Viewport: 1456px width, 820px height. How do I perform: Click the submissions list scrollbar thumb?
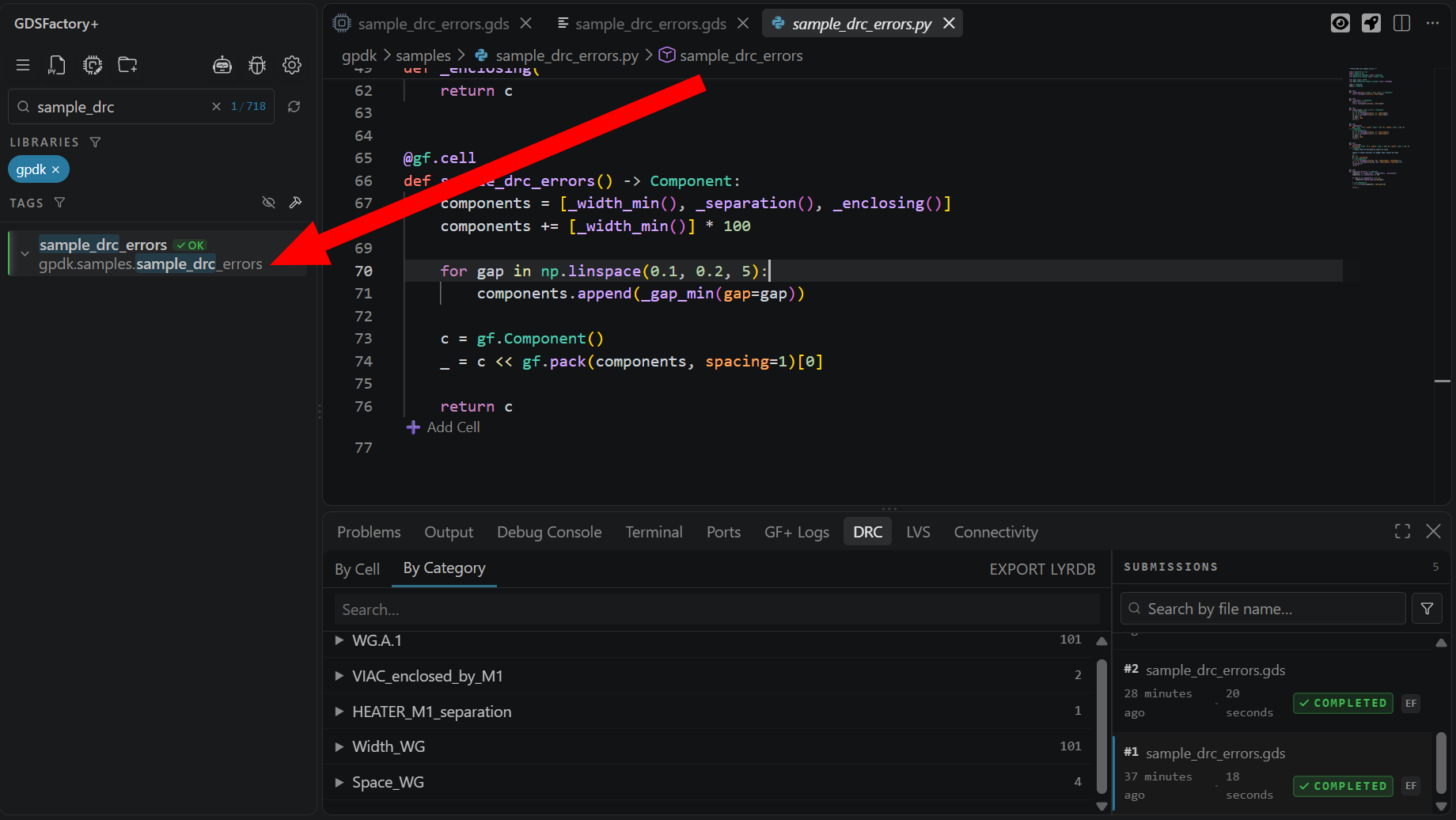(1441, 765)
